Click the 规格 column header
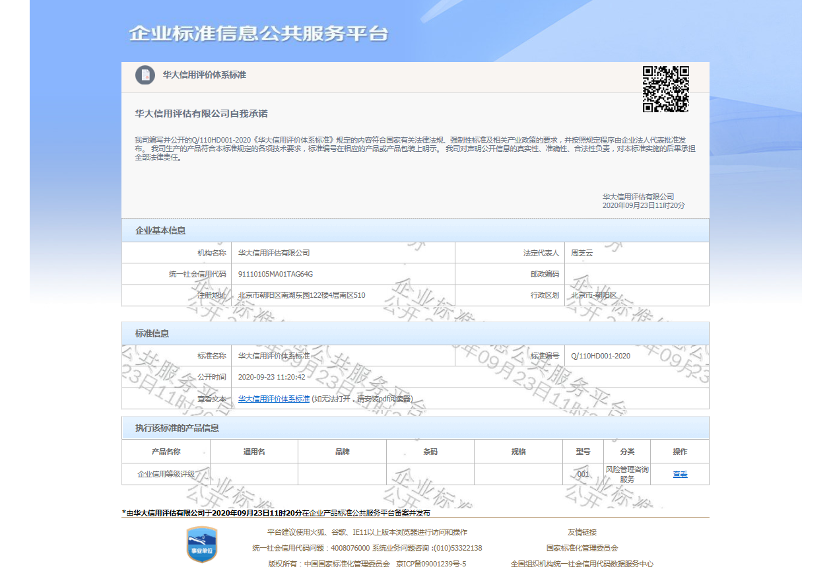This screenshot has height=576, width=828. 519,451
